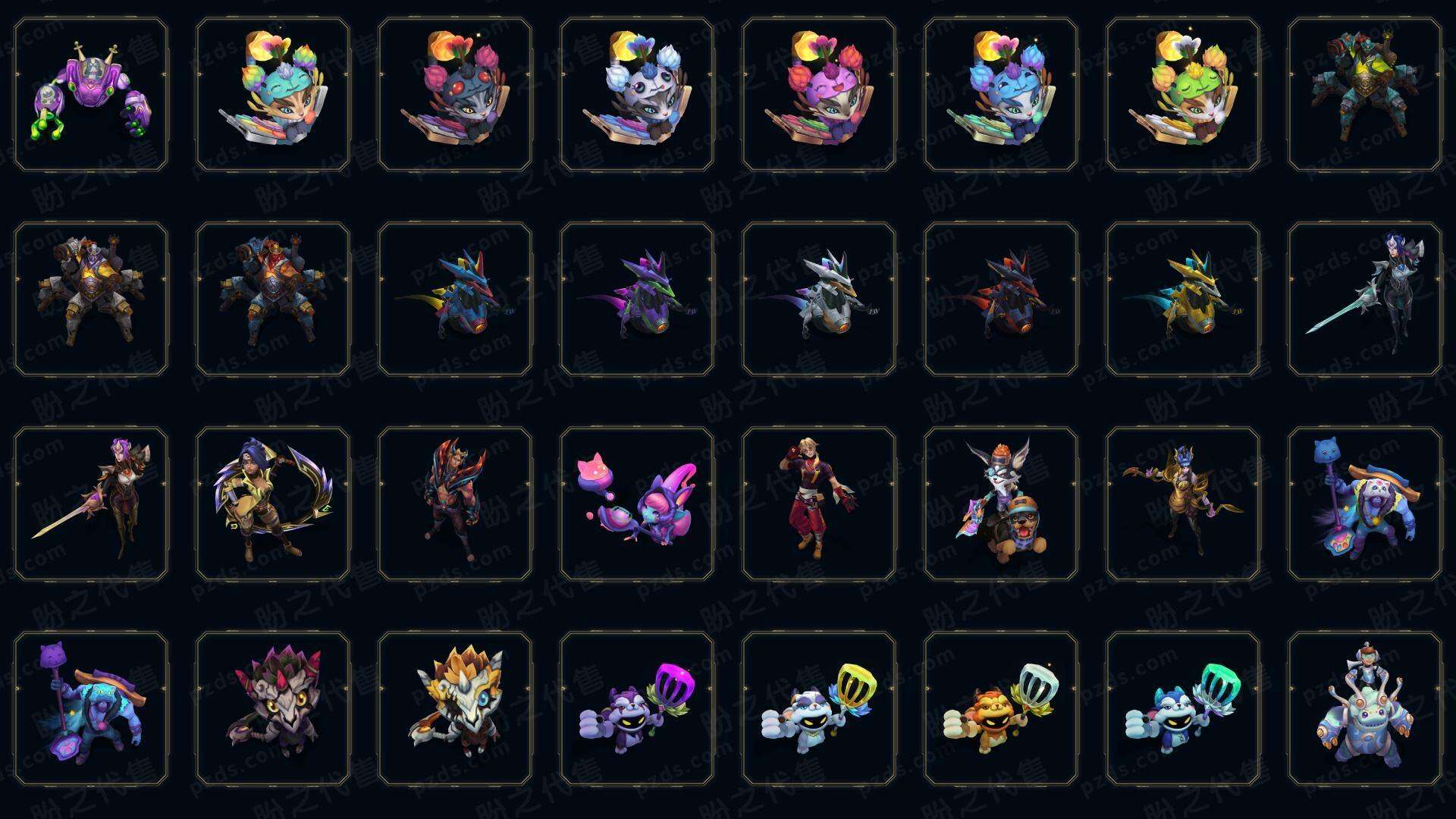Choose the warrior holding the large ring blade

pos(273,504)
